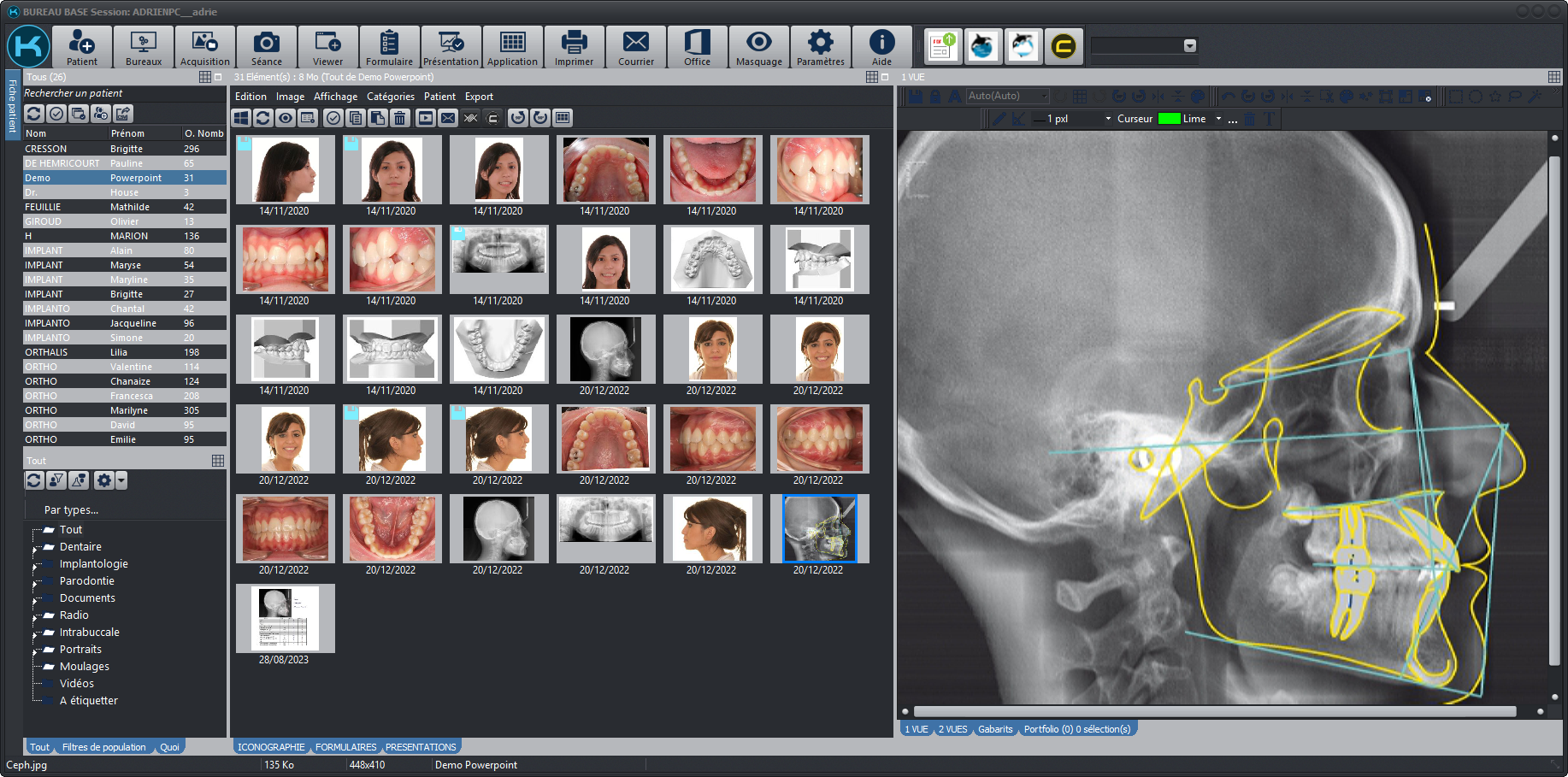Open the Affichage menu
1568x777 pixels.
(335, 97)
